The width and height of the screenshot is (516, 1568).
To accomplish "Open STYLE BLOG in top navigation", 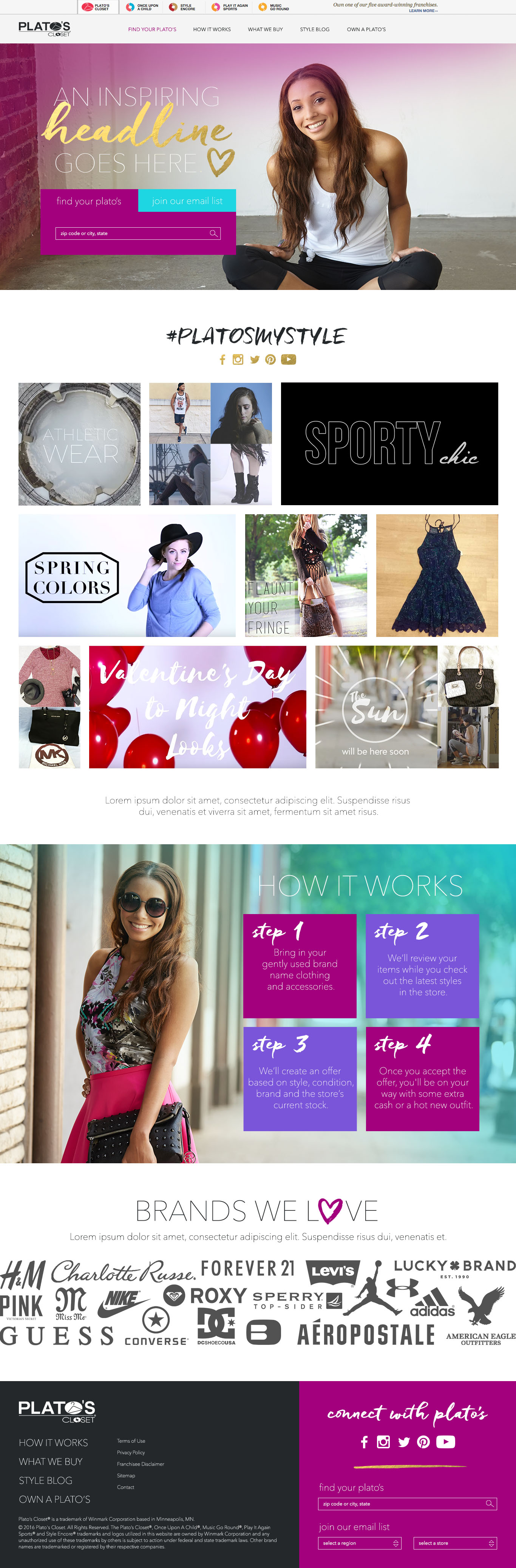I will click(314, 29).
